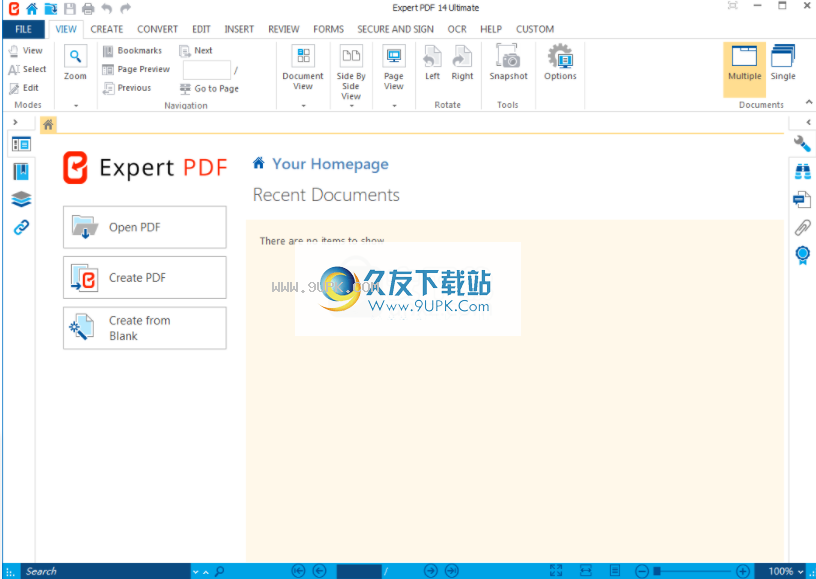Screen dimensions: 816x579
Task: Click the Your Homepage link
Action: click(x=330, y=164)
